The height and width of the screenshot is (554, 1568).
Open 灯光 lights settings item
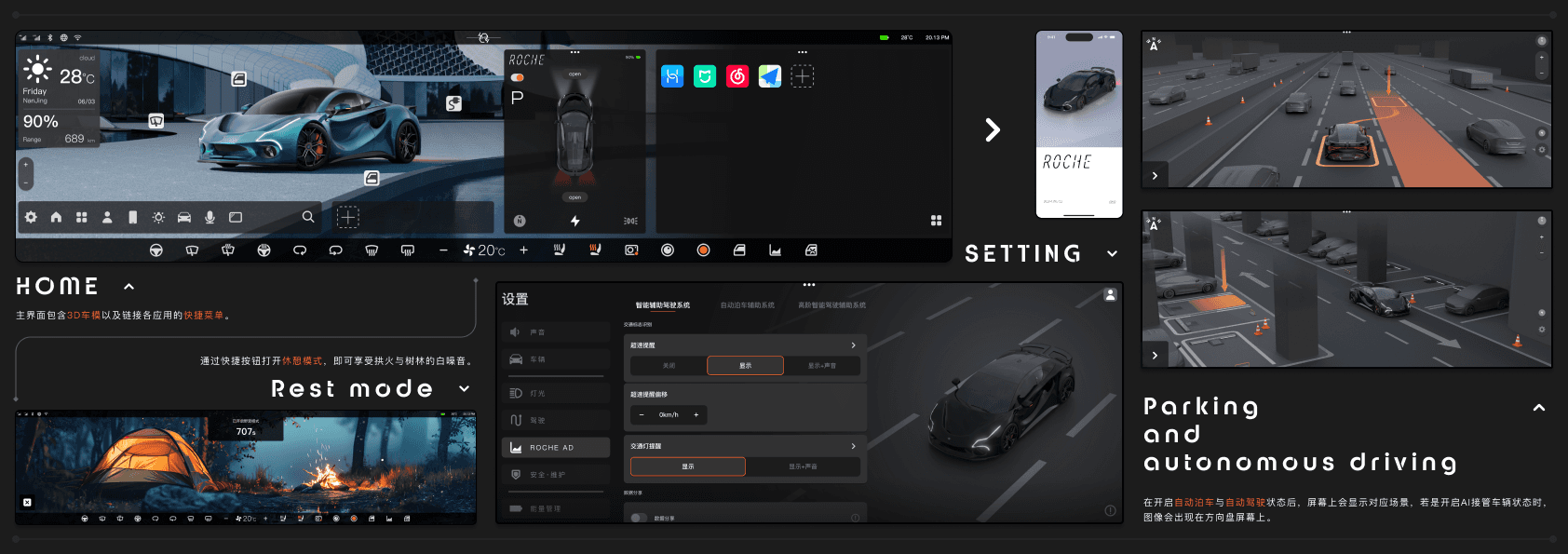(x=556, y=394)
